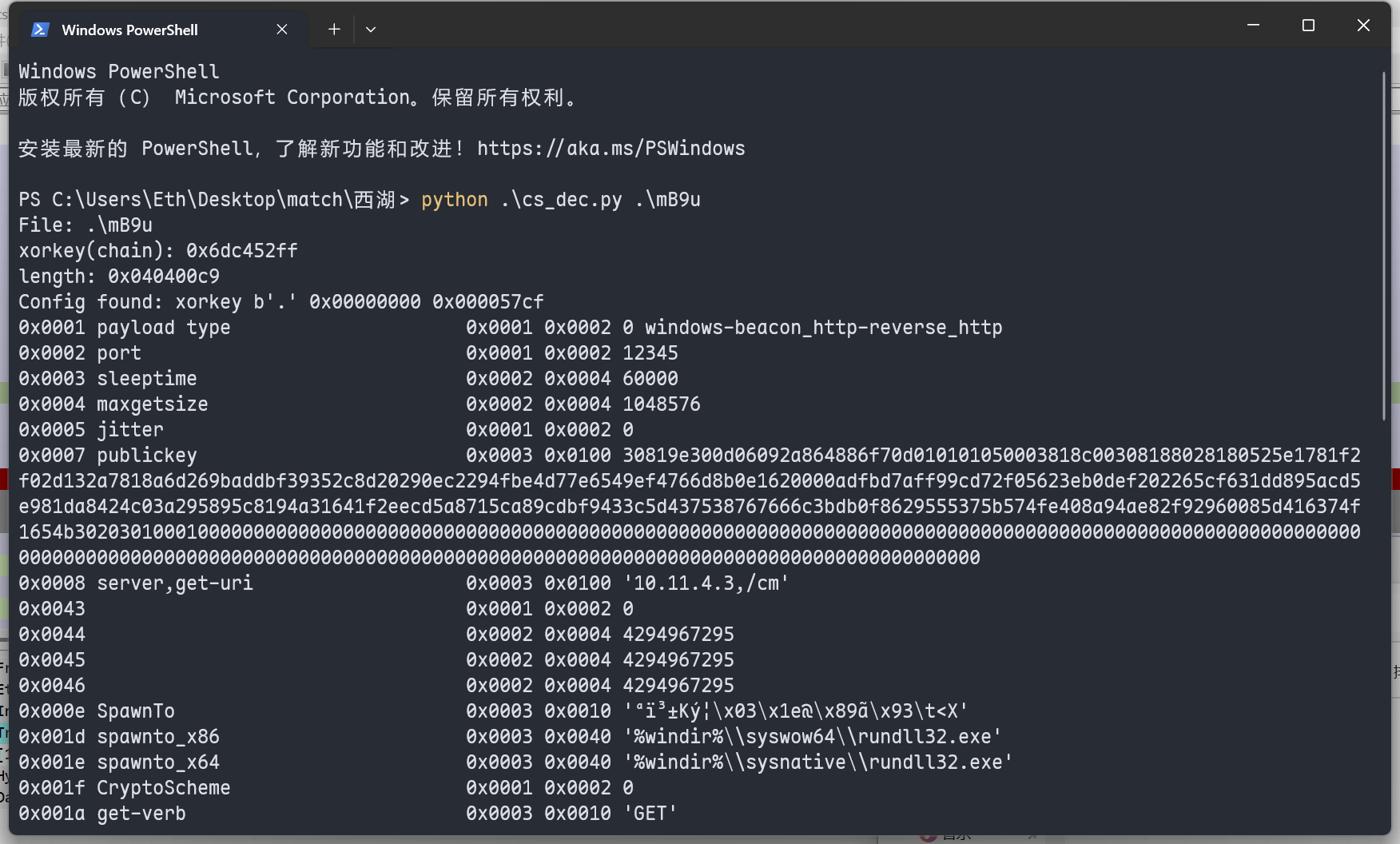Select the Windows PowerShell tab title
The height and width of the screenshot is (844, 1400).
pos(129,30)
